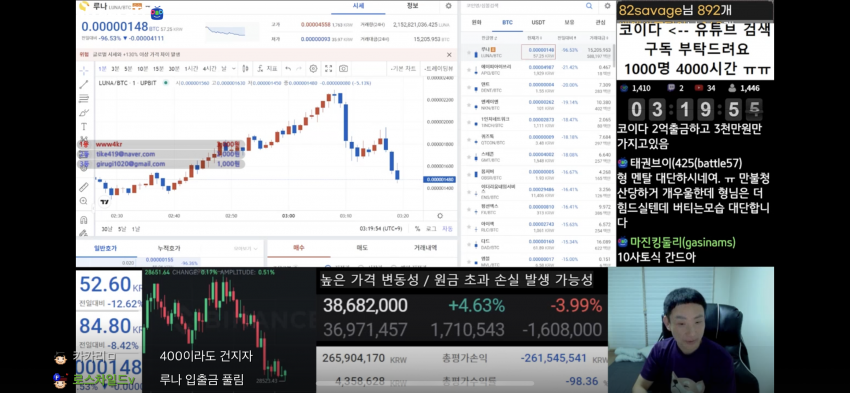Image resolution: width=850 pixels, height=393 pixels.
Task: Redo the chart action
Action: tap(299, 68)
